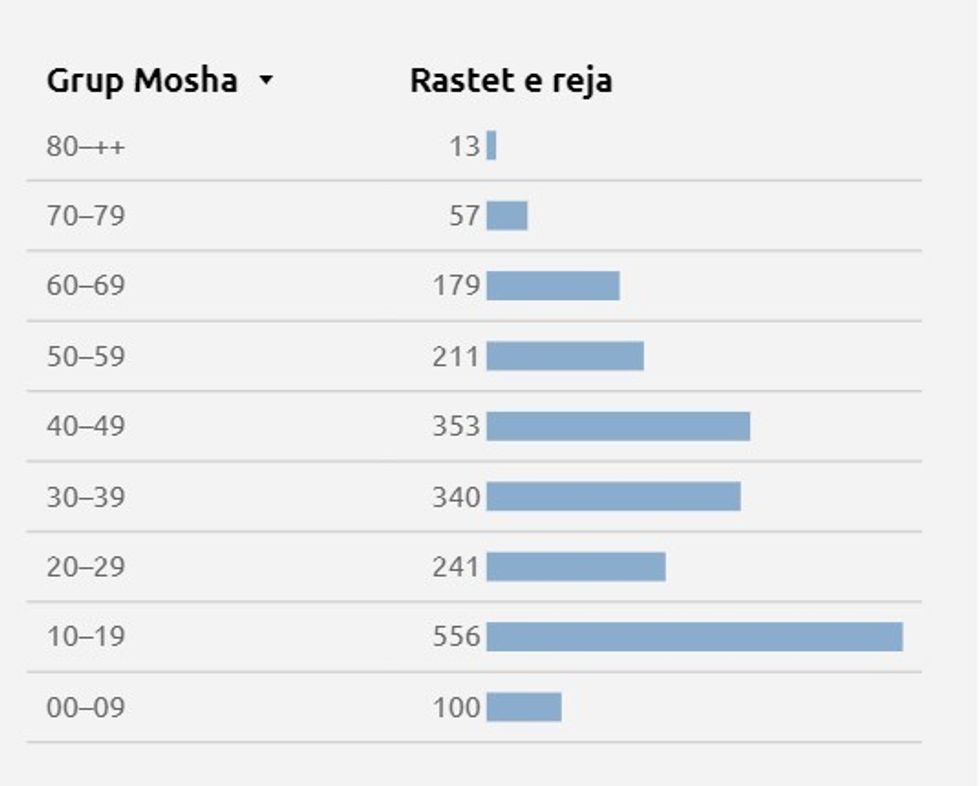Click the bar for value 241
Screen dimensions: 980x786
point(576,567)
